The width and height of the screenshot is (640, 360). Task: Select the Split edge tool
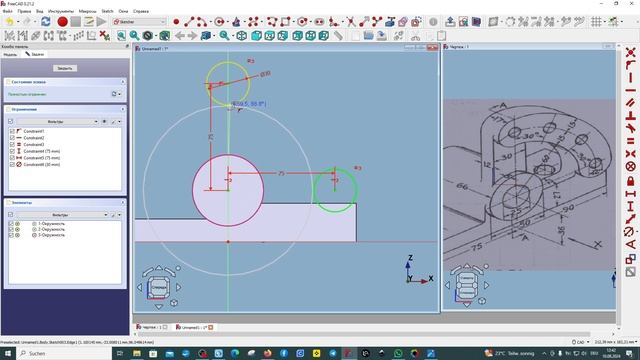pos(377,22)
